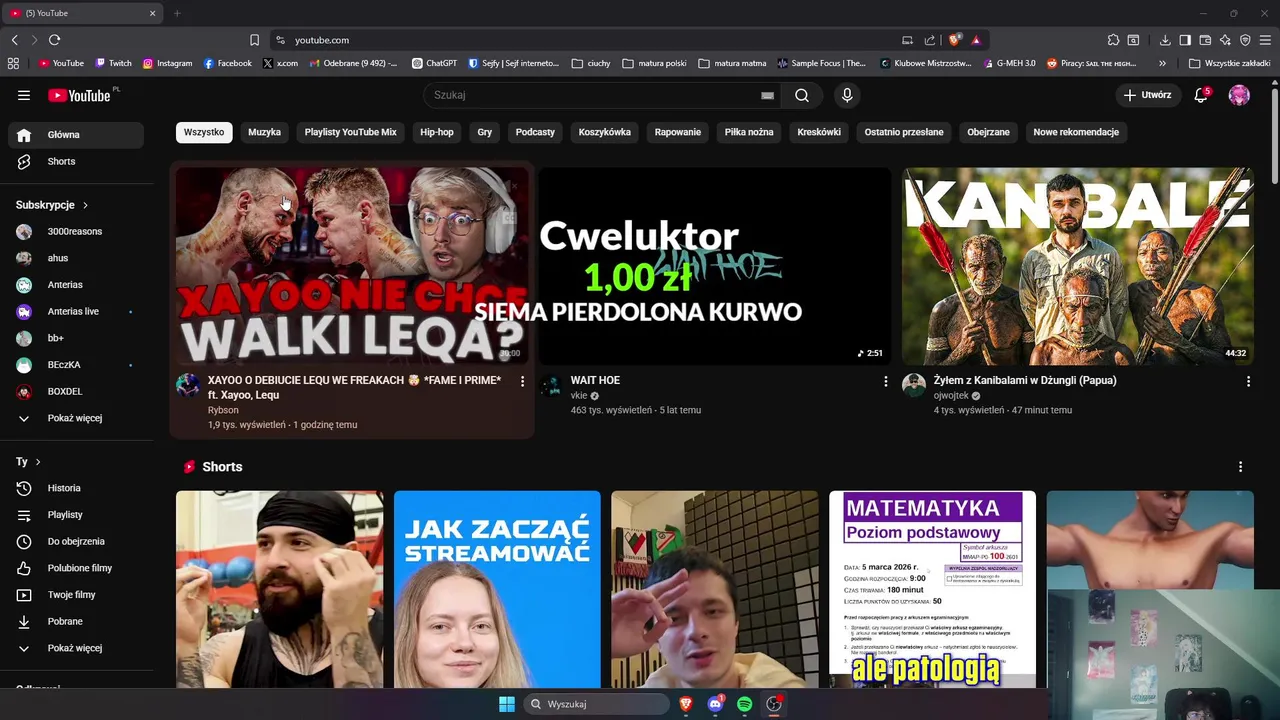Select the Hip-hop filter chip

point(437,132)
